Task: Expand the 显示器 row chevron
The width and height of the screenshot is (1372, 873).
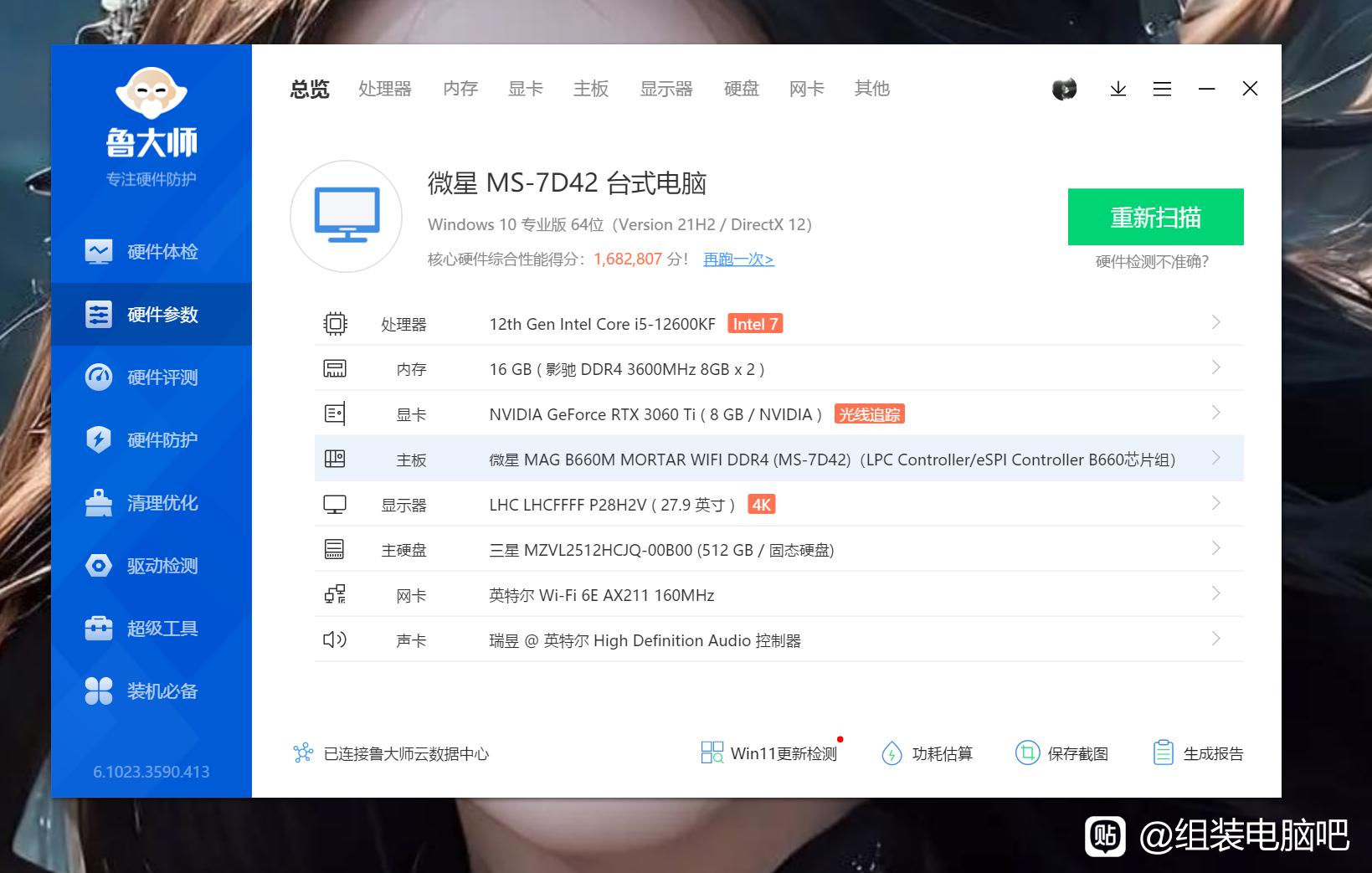Action: [x=1216, y=503]
